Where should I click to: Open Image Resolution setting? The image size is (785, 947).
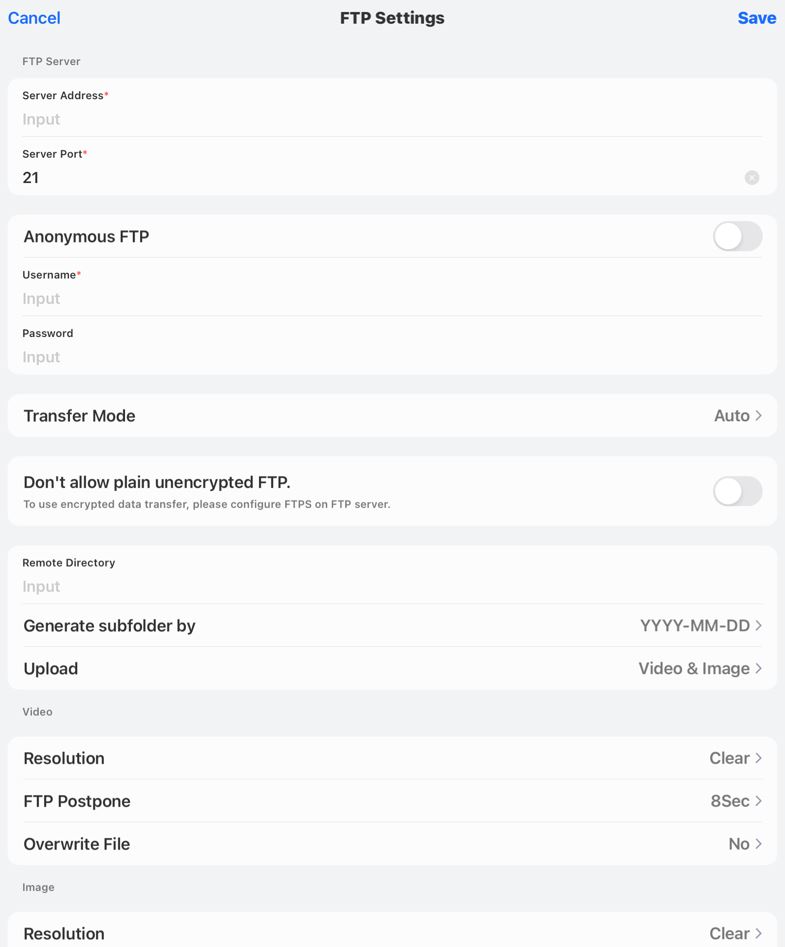pyautogui.click(x=392, y=933)
